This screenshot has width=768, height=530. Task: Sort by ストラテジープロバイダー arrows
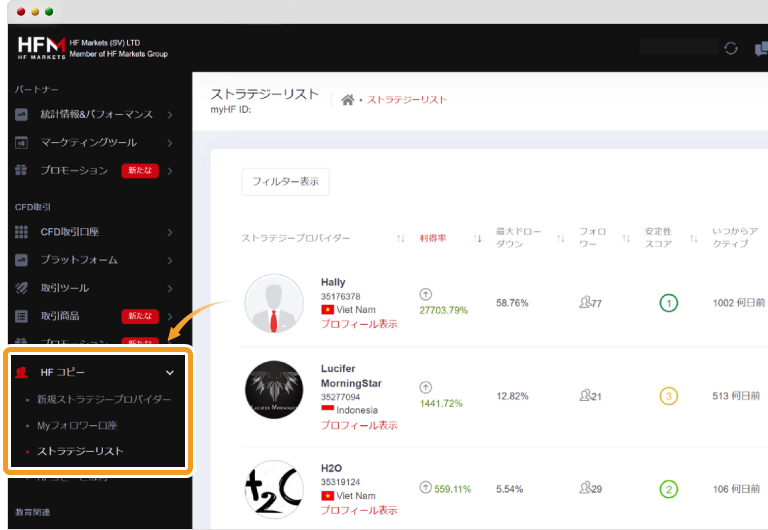pyautogui.click(x=401, y=239)
